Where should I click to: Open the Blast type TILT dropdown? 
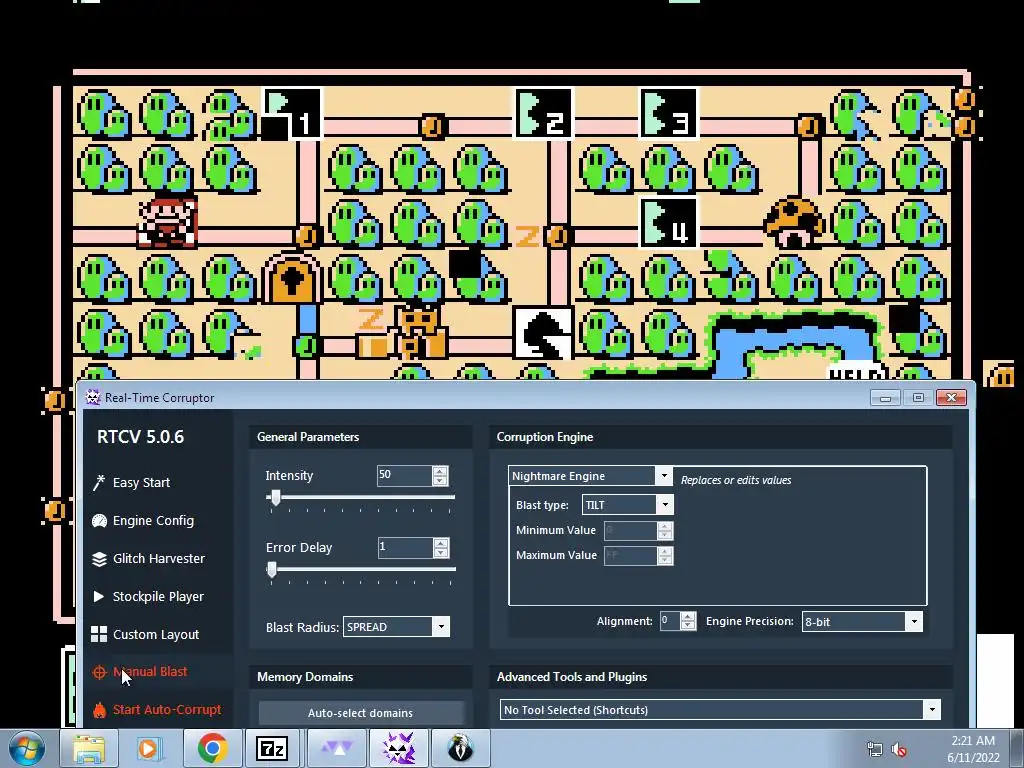coord(628,504)
